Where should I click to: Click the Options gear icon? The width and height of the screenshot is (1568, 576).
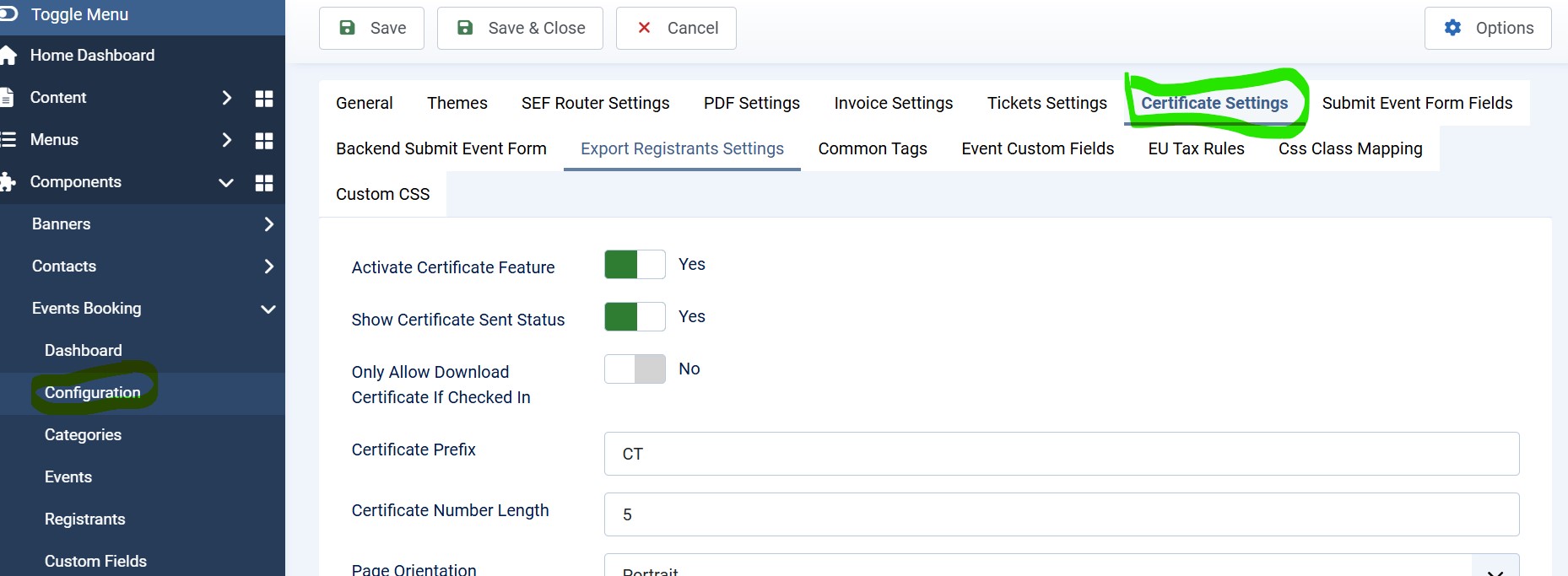pyautogui.click(x=1452, y=28)
